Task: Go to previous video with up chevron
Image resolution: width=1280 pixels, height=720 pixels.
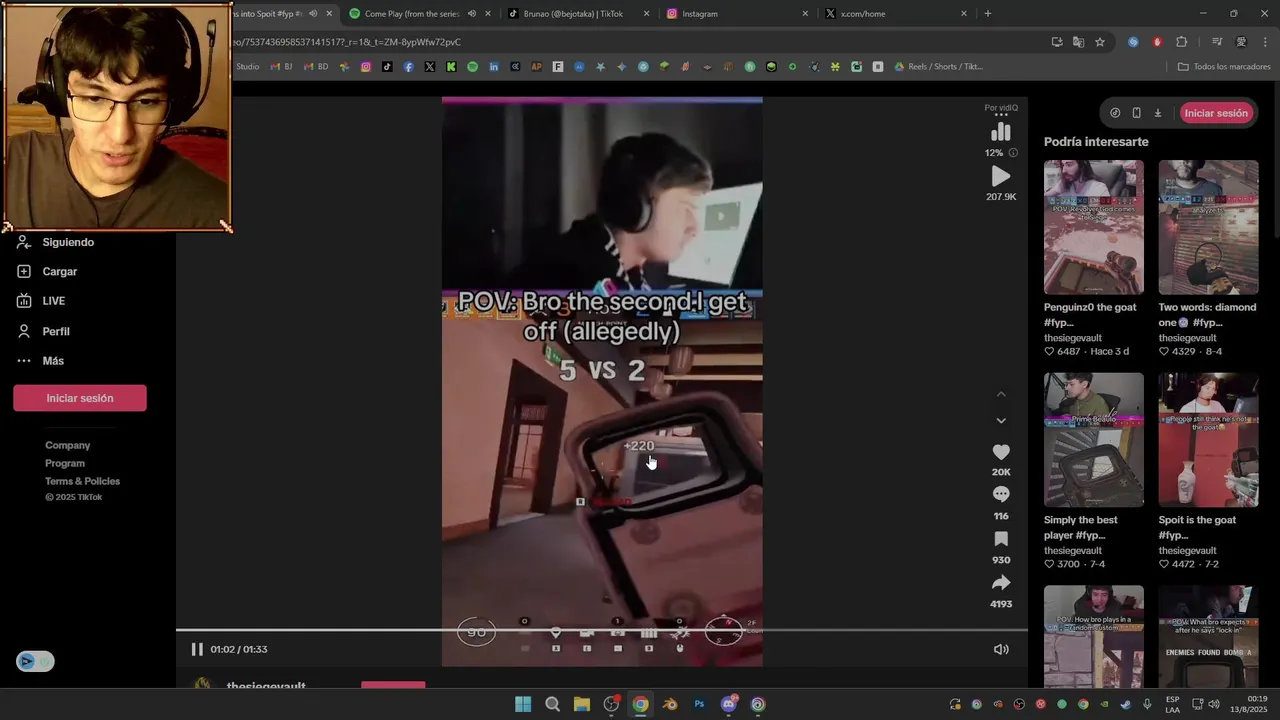Action: tap(1000, 394)
